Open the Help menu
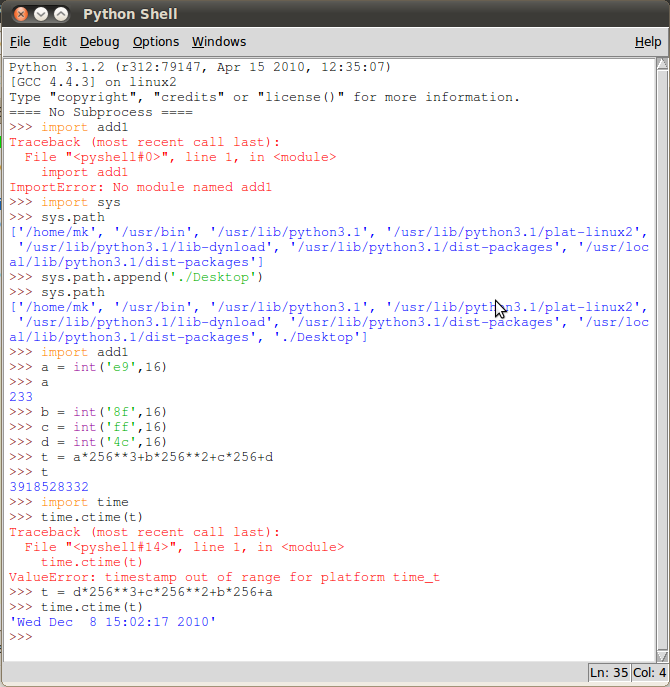 (647, 42)
